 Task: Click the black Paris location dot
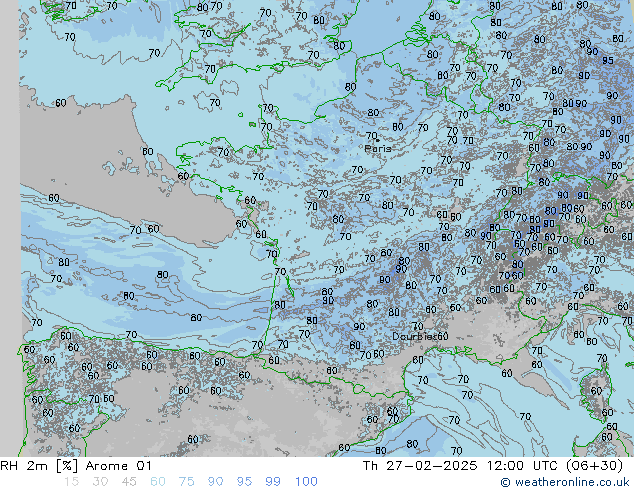click(x=378, y=140)
